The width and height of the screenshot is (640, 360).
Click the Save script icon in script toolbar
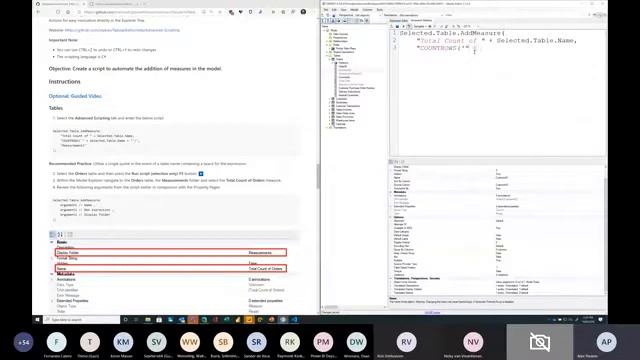click(397, 27)
